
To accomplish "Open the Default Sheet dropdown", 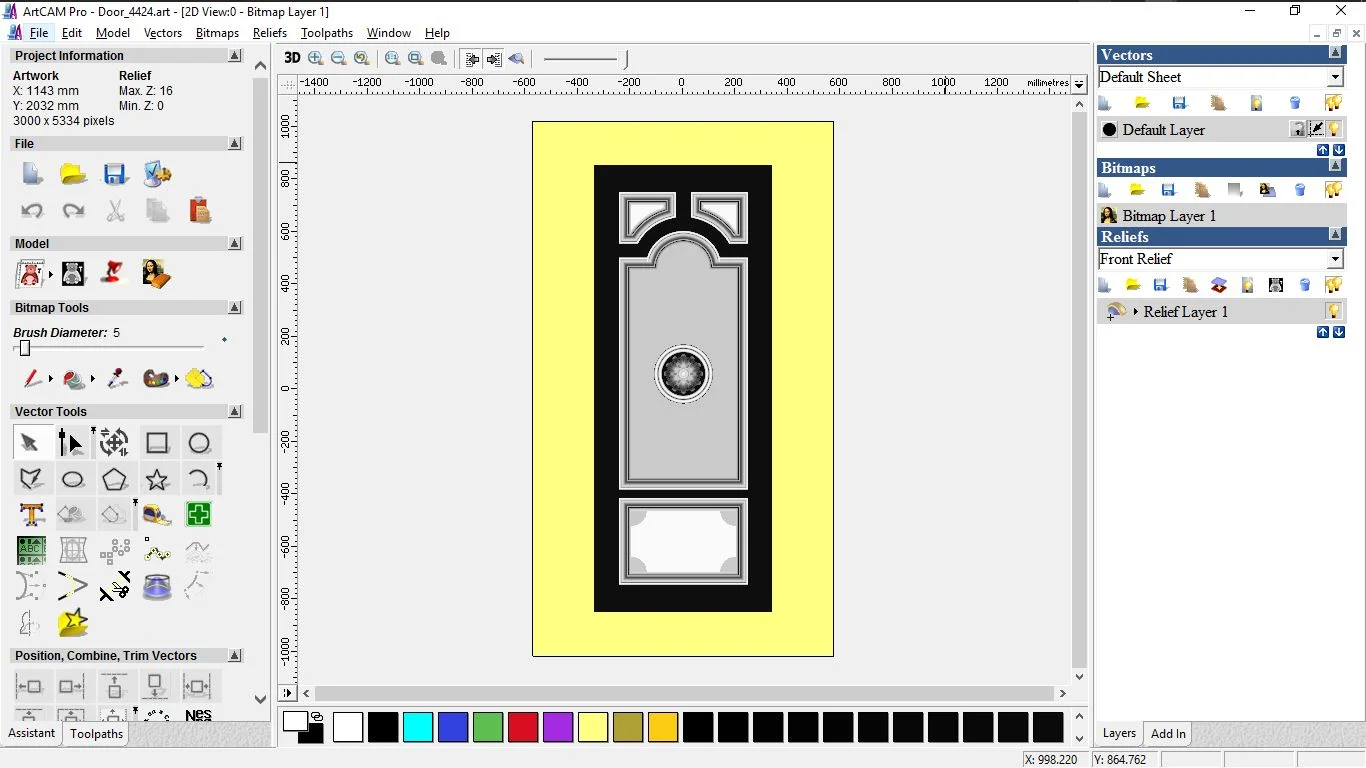I will (x=1335, y=78).
